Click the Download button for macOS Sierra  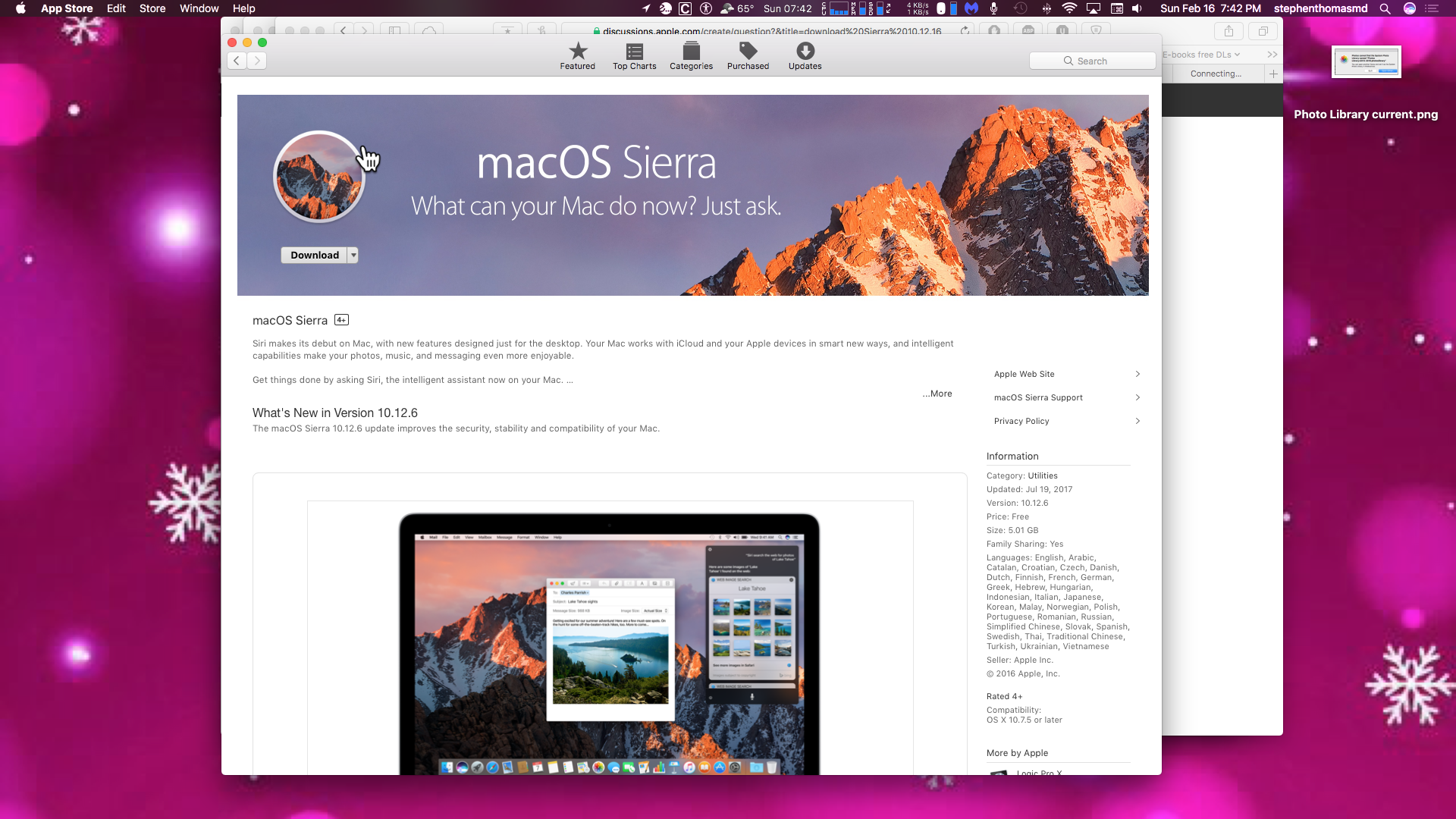[x=314, y=255]
